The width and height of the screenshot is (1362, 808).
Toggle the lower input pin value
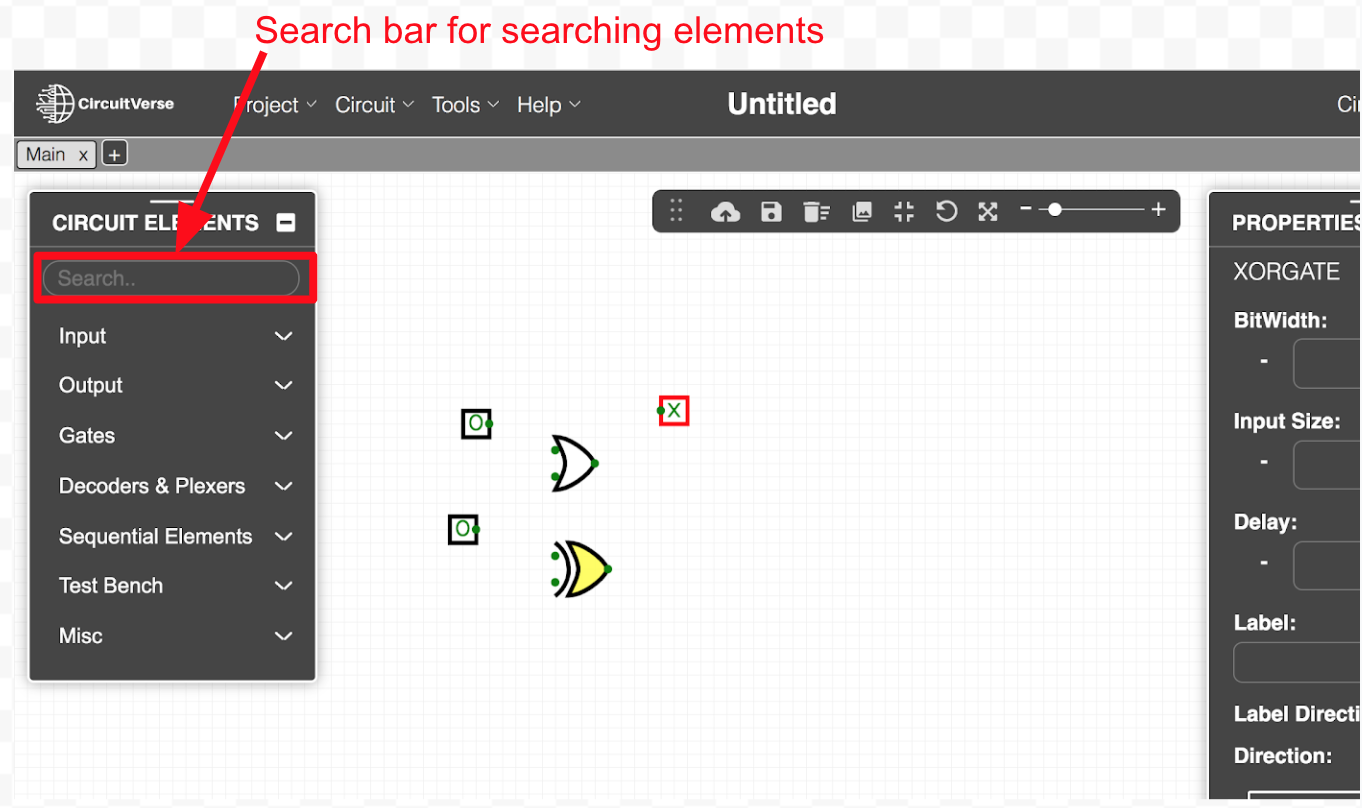coord(461,529)
